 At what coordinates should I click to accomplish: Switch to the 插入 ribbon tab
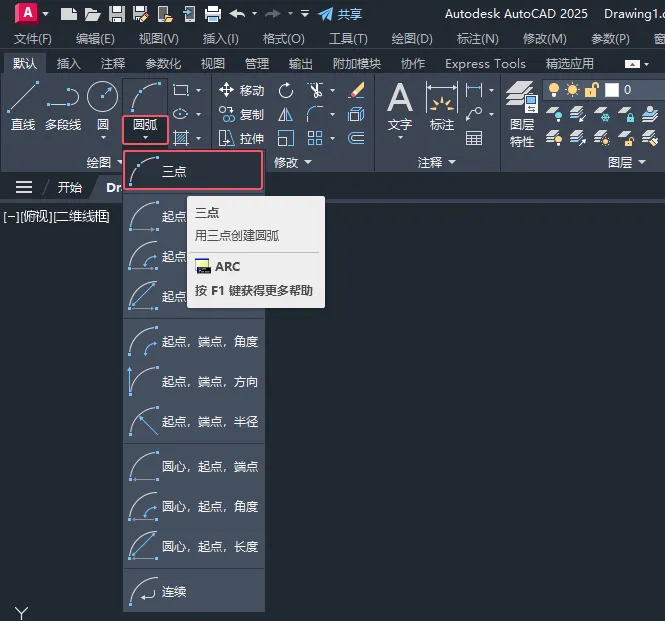pyautogui.click(x=69, y=63)
